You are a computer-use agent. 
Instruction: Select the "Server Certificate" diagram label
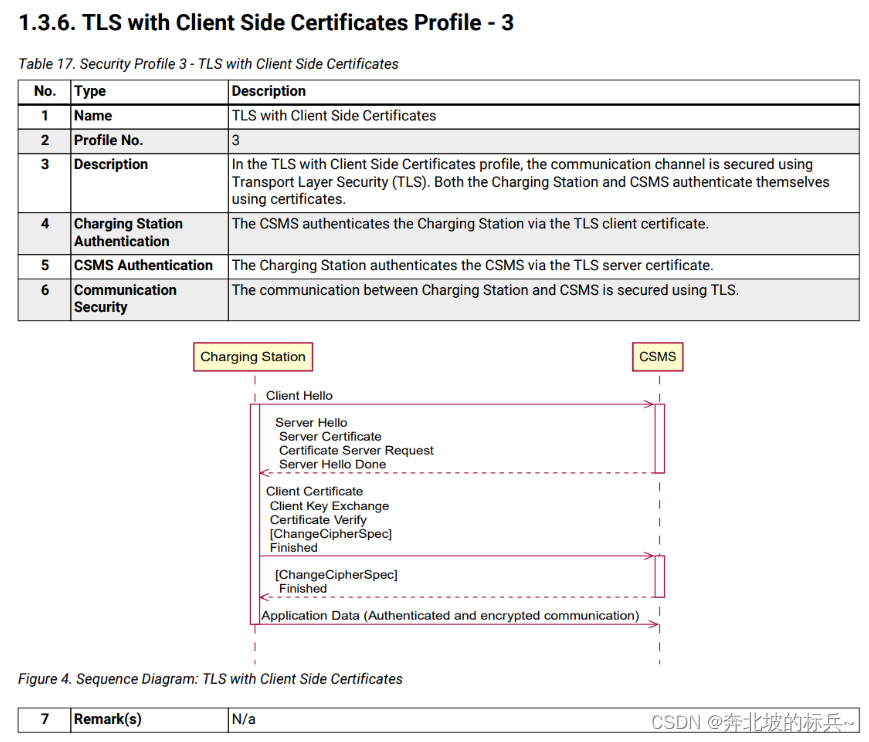pos(330,437)
